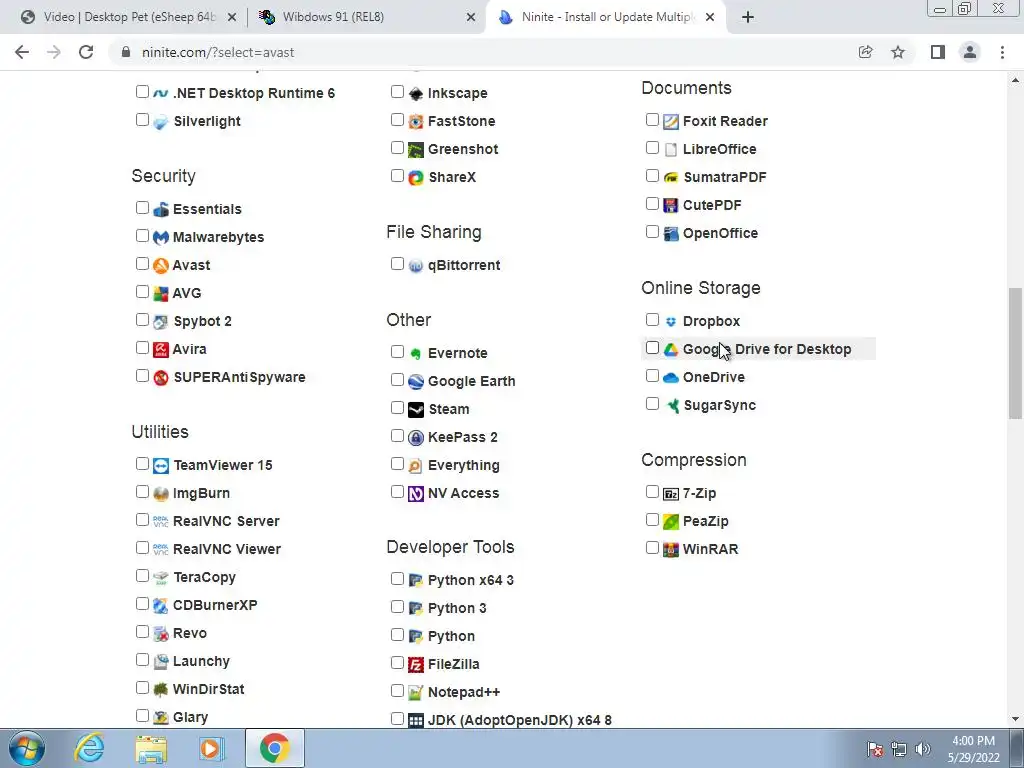
Task: Click the Google Drive triangle icon
Action: [x=671, y=349]
